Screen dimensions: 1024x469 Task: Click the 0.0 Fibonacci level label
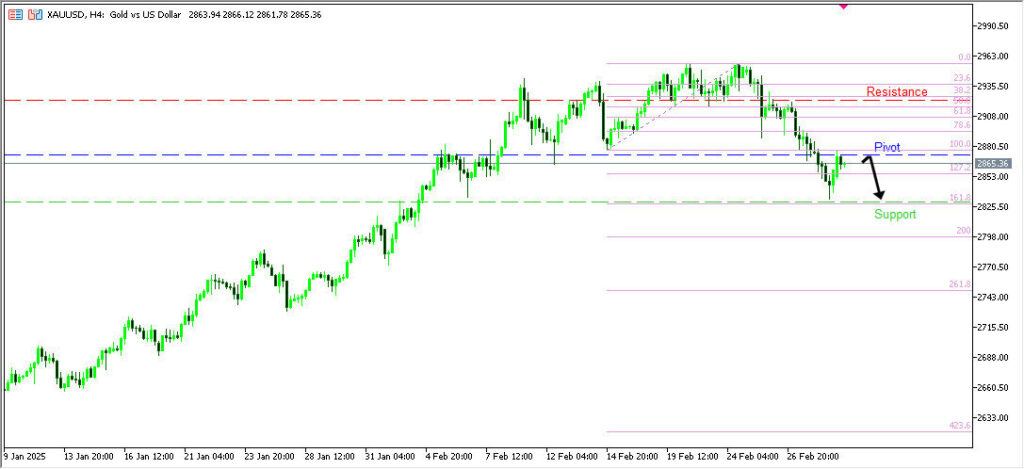pos(964,58)
